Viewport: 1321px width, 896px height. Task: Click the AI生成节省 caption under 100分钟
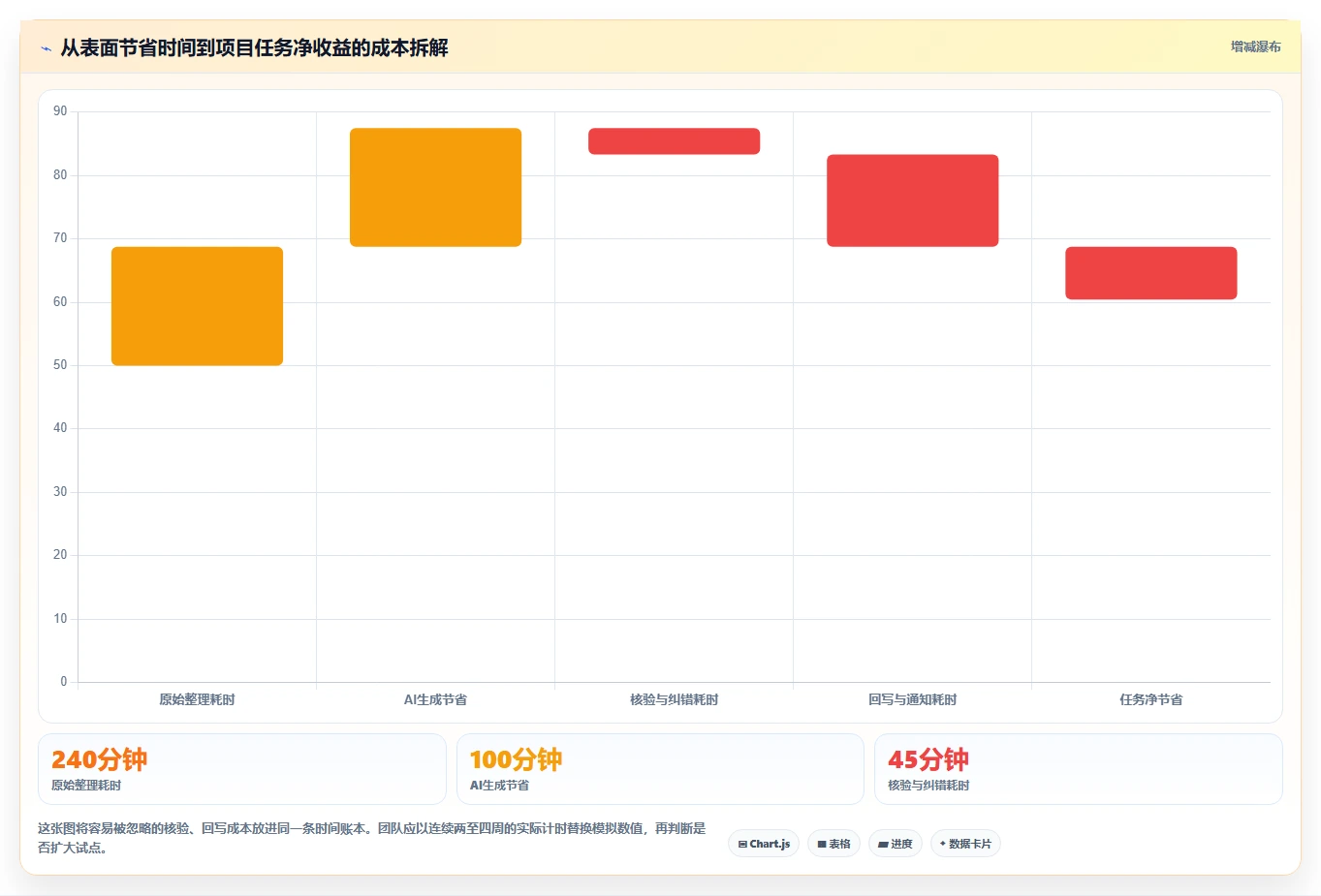499,786
